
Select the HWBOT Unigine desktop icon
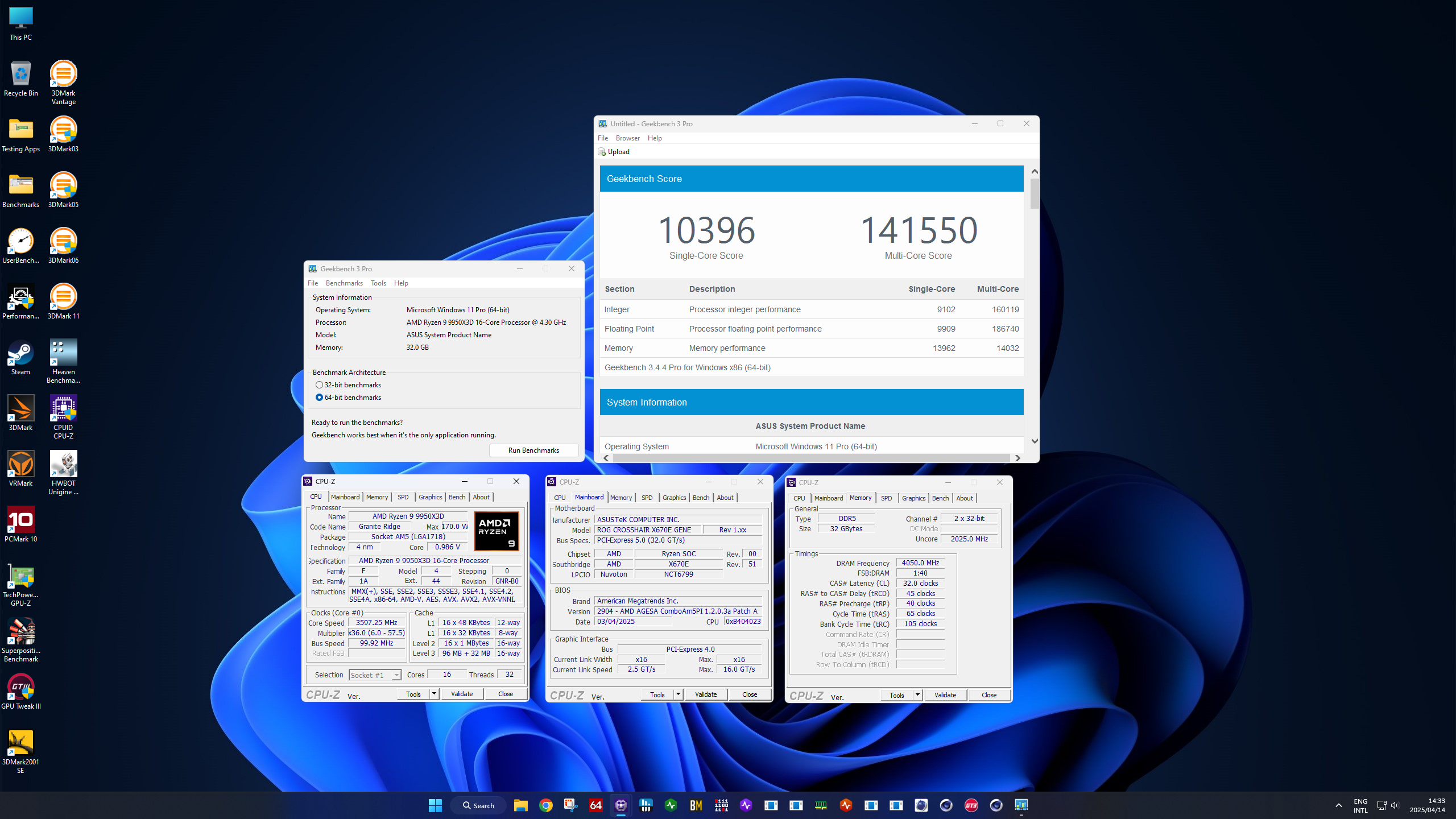[x=63, y=473]
